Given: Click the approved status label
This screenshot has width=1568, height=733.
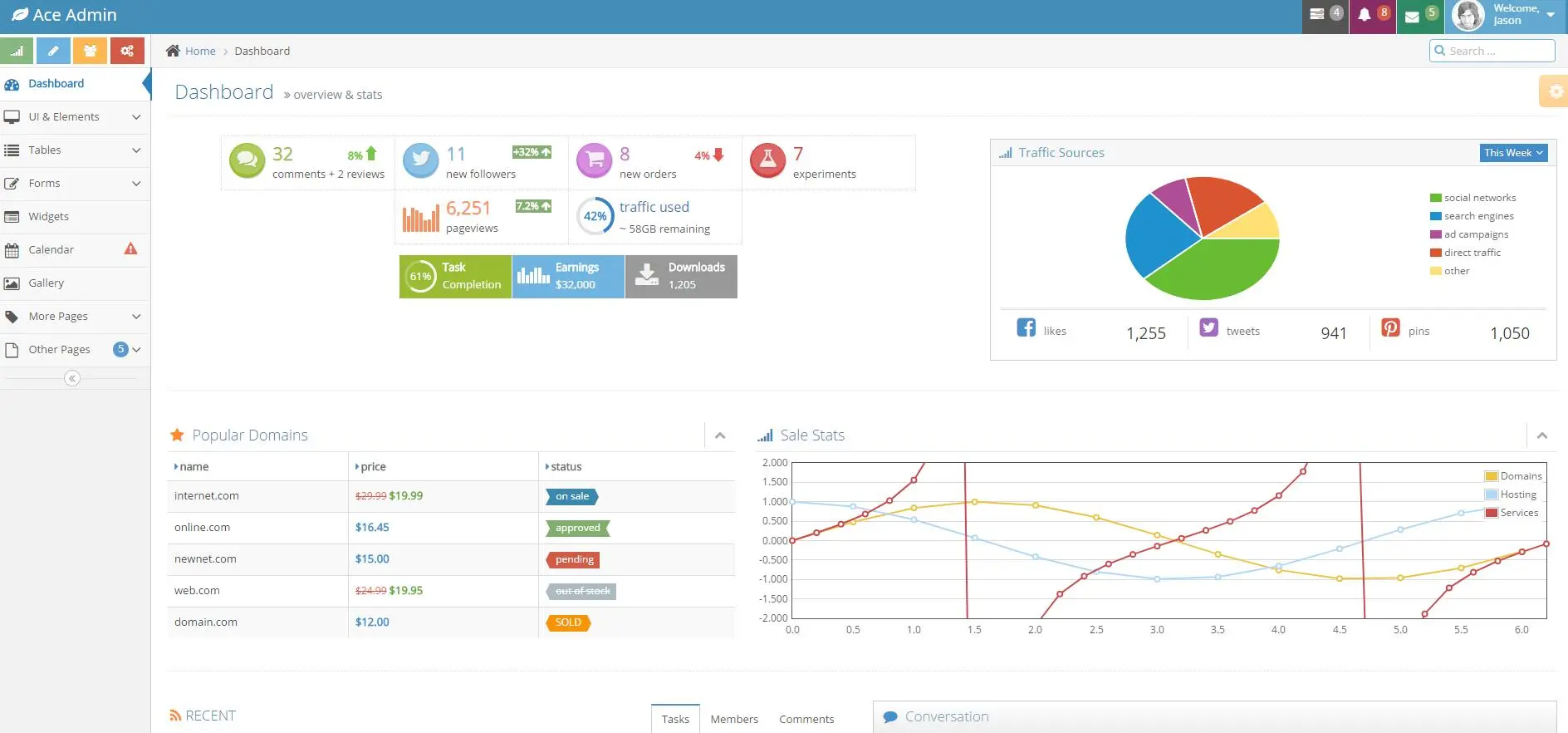Looking at the screenshot, I should (578, 528).
